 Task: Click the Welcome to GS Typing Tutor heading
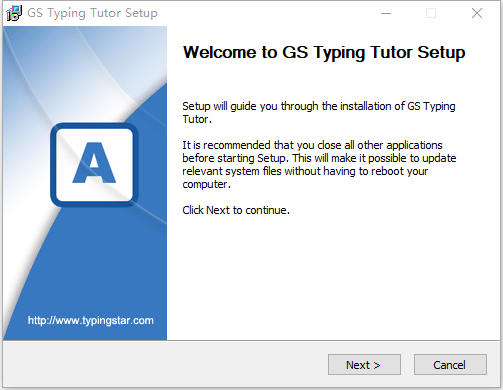(x=324, y=52)
